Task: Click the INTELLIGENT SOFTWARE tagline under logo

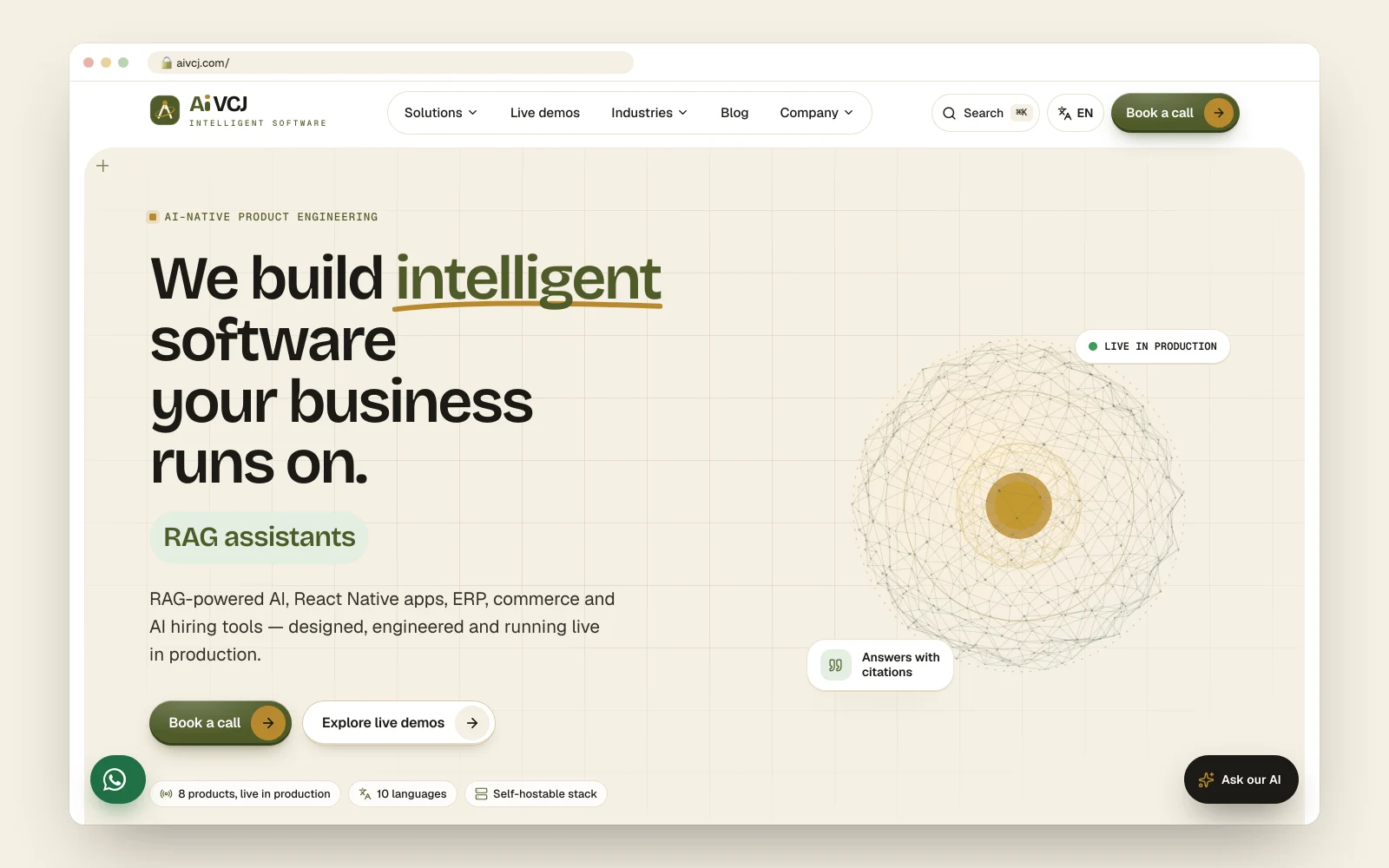Action: 258,123
